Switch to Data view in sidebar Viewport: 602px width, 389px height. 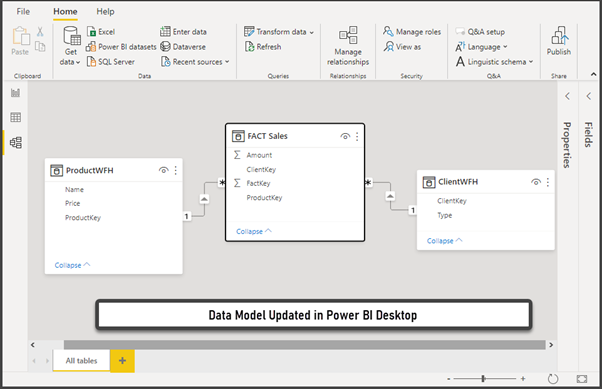tap(16, 117)
